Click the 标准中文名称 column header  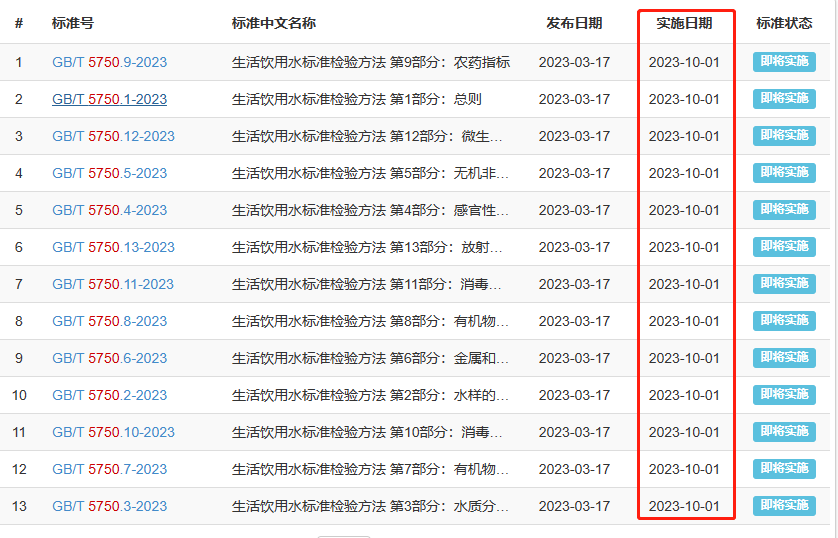point(274,24)
